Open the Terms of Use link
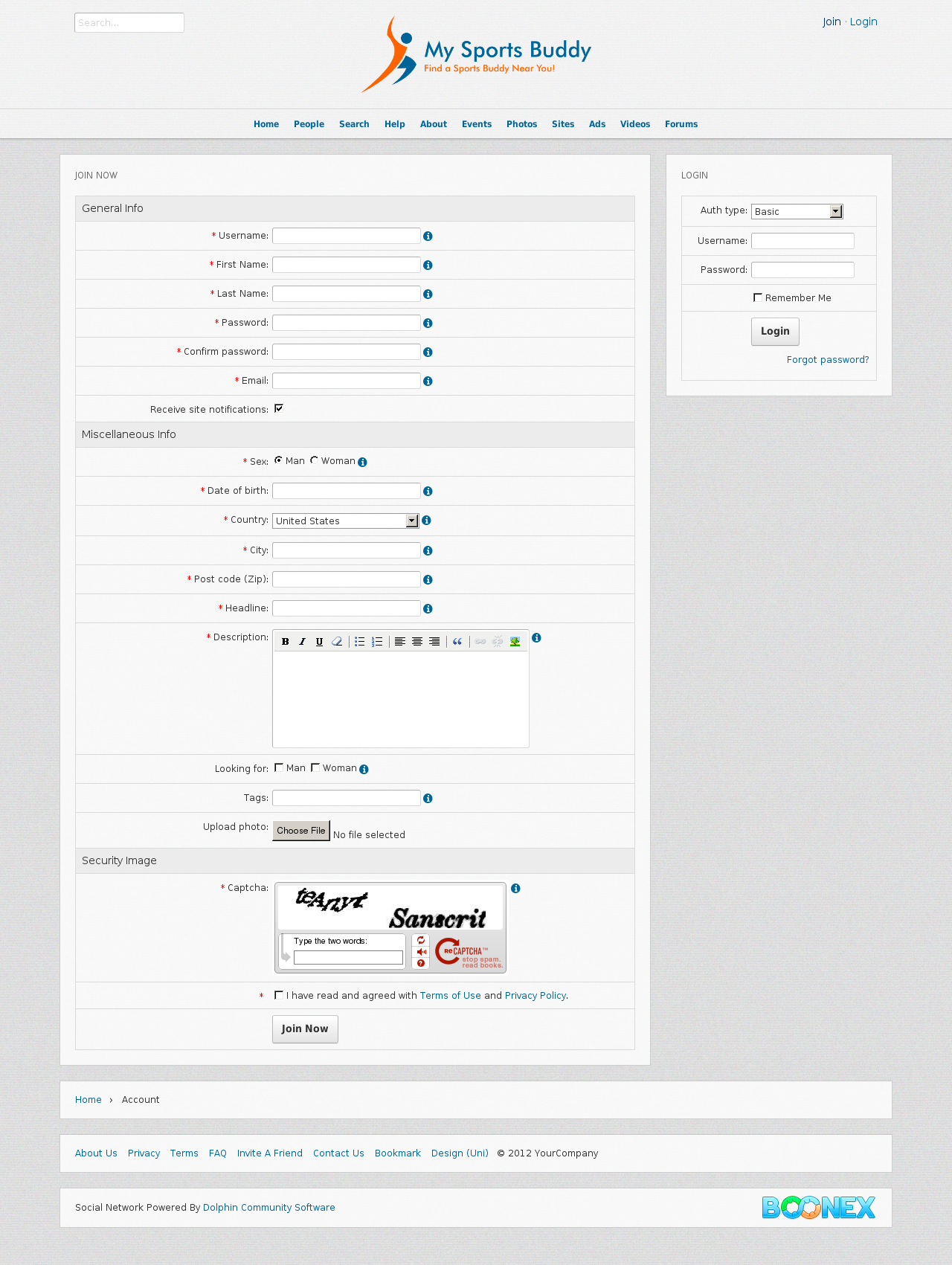952x1265 pixels. coord(451,996)
